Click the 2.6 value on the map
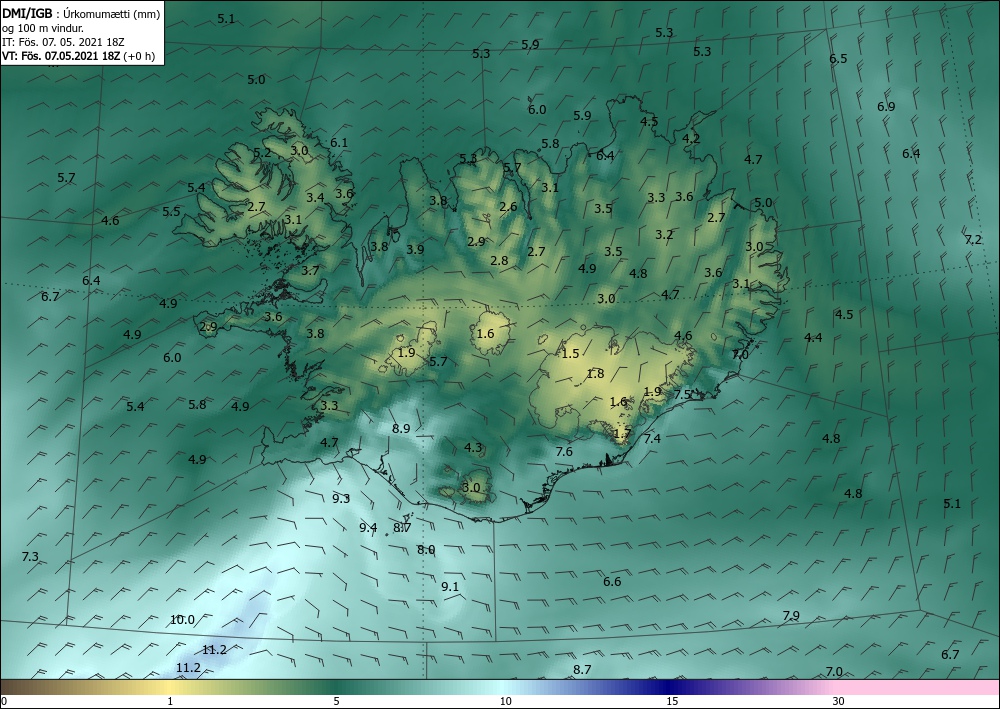The height and width of the screenshot is (709, 1000). (x=508, y=207)
